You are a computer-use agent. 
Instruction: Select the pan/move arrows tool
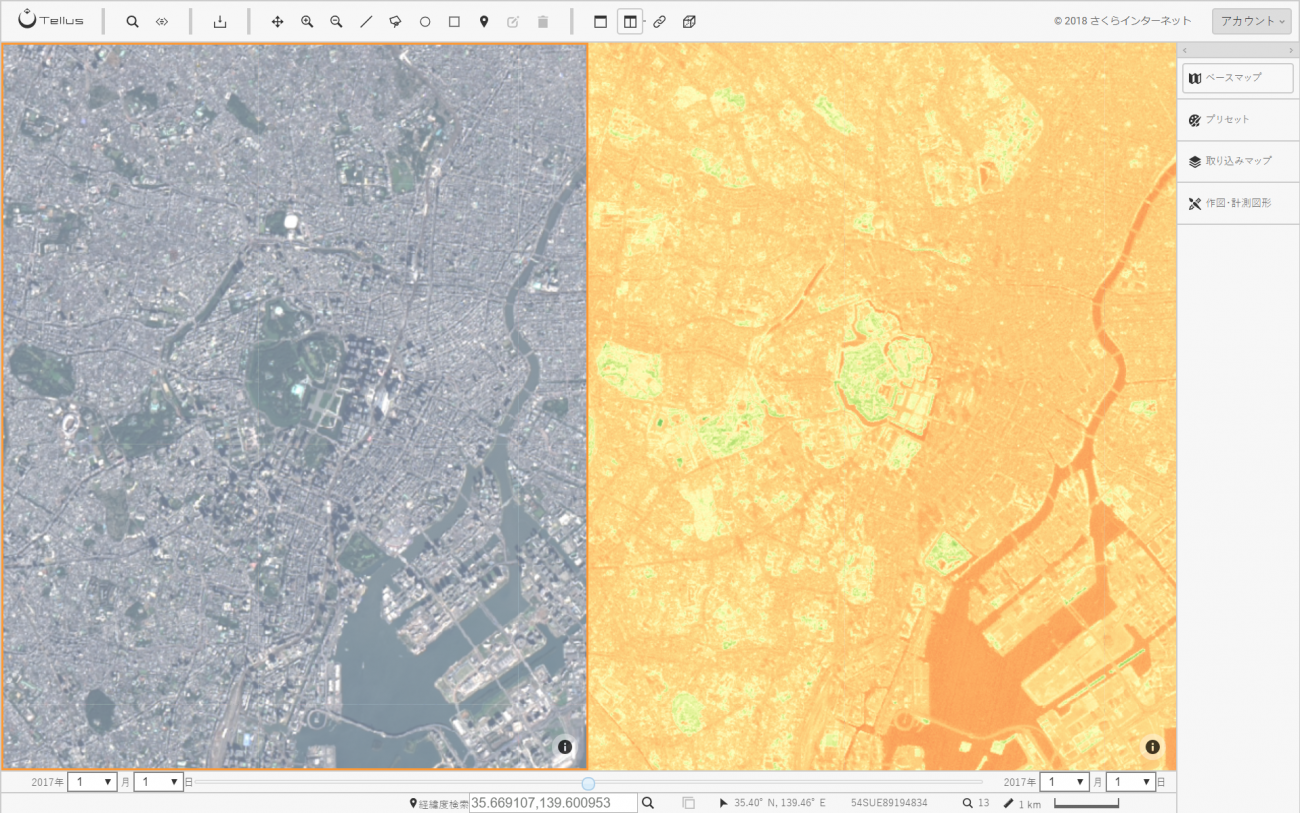point(278,21)
